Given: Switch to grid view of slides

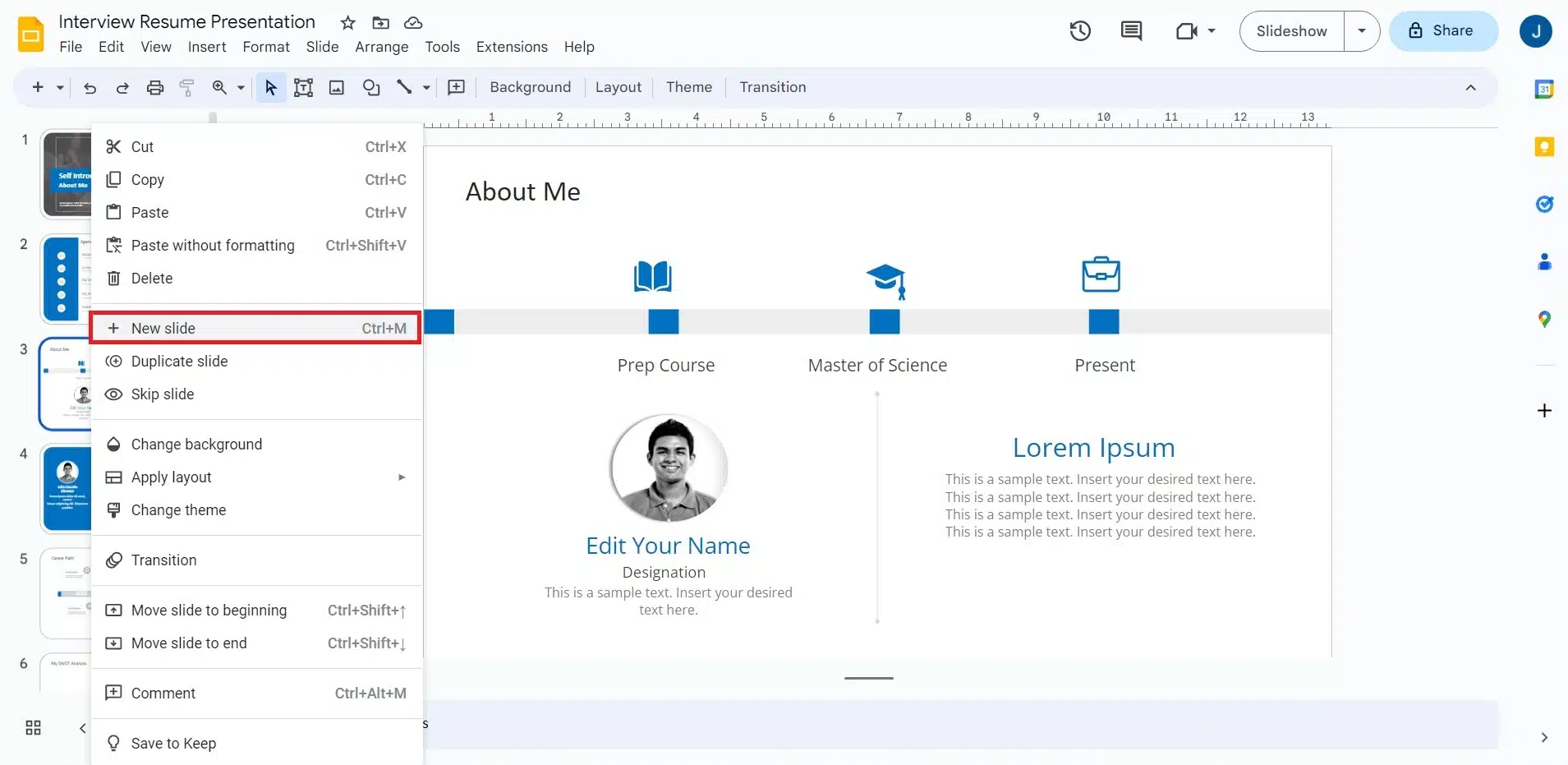Looking at the screenshot, I should coord(33,728).
